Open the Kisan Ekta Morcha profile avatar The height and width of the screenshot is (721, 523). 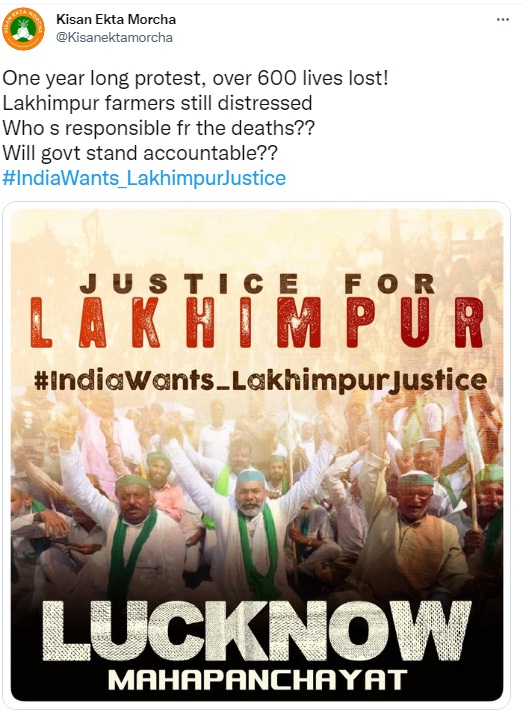click(x=24, y=29)
